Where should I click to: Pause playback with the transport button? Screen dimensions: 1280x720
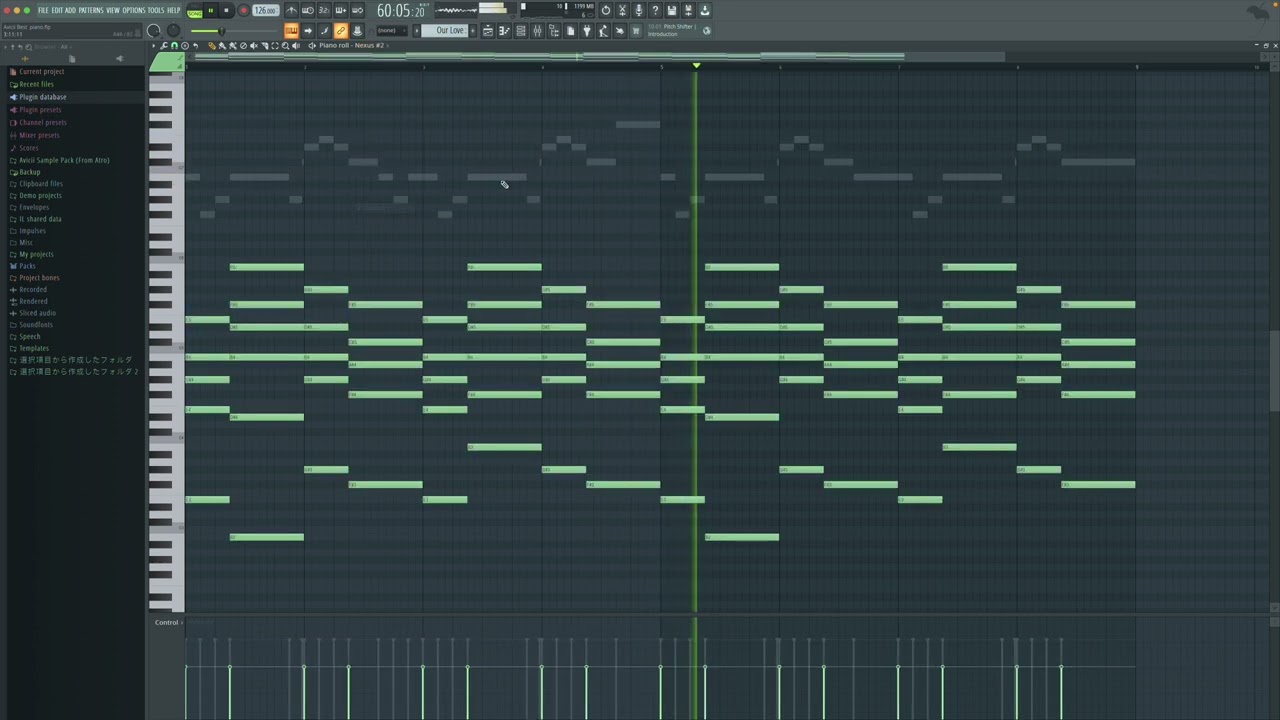pyautogui.click(x=211, y=10)
